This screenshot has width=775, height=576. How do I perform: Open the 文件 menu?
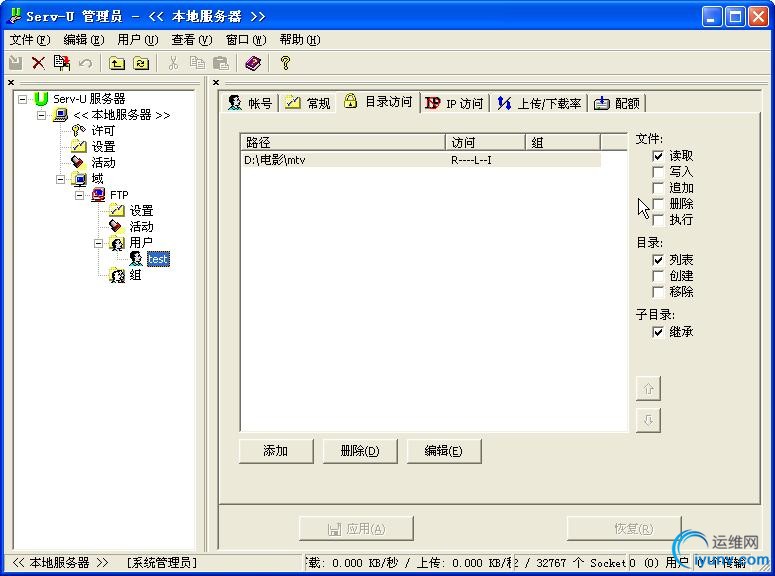point(30,40)
